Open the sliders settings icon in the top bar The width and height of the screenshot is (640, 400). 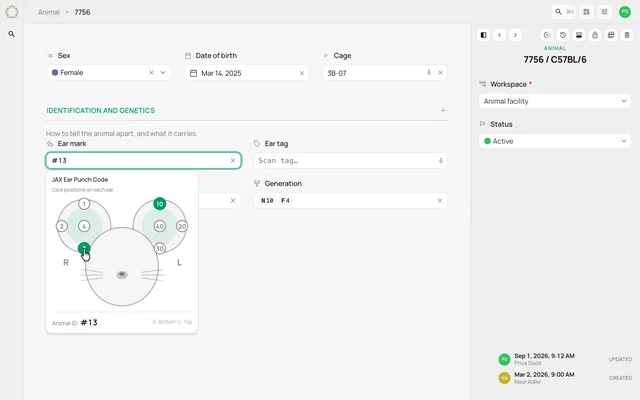pyautogui.click(x=604, y=12)
